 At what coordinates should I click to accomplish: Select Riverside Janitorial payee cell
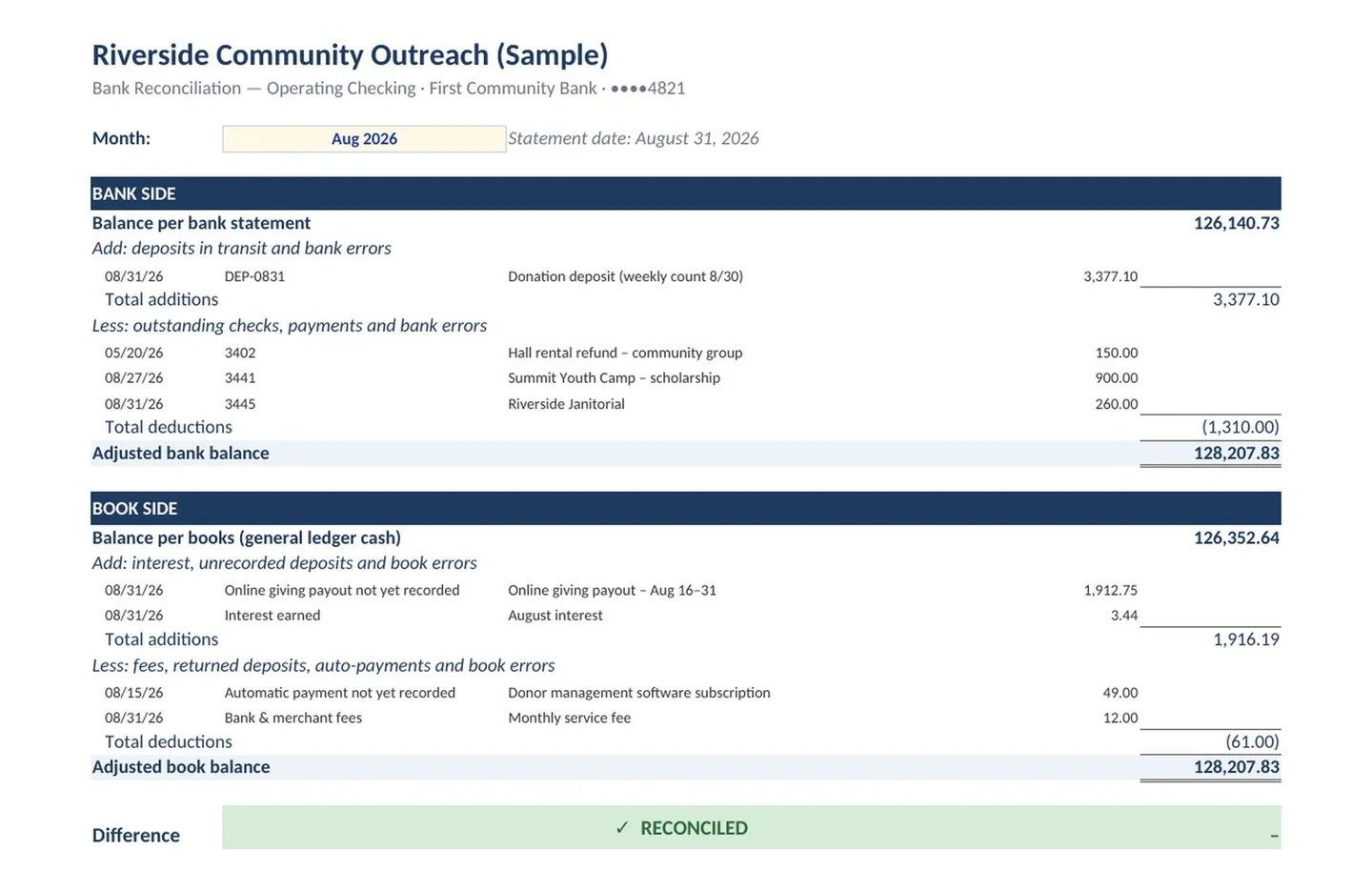[566, 404]
